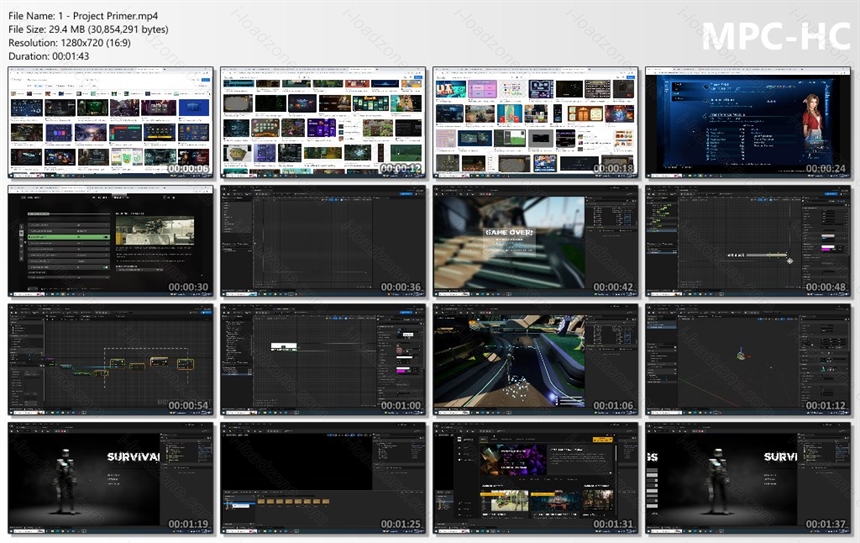The height and width of the screenshot is (543, 860).
Task: Click the text "File Name: 1 - Project Primer.mp4"
Action: tap(83, 16)
